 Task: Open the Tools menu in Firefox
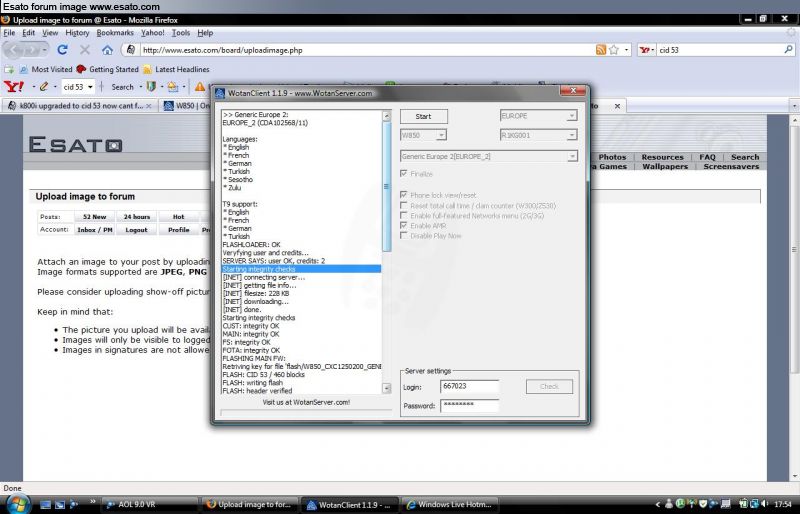tap(181, 33)
